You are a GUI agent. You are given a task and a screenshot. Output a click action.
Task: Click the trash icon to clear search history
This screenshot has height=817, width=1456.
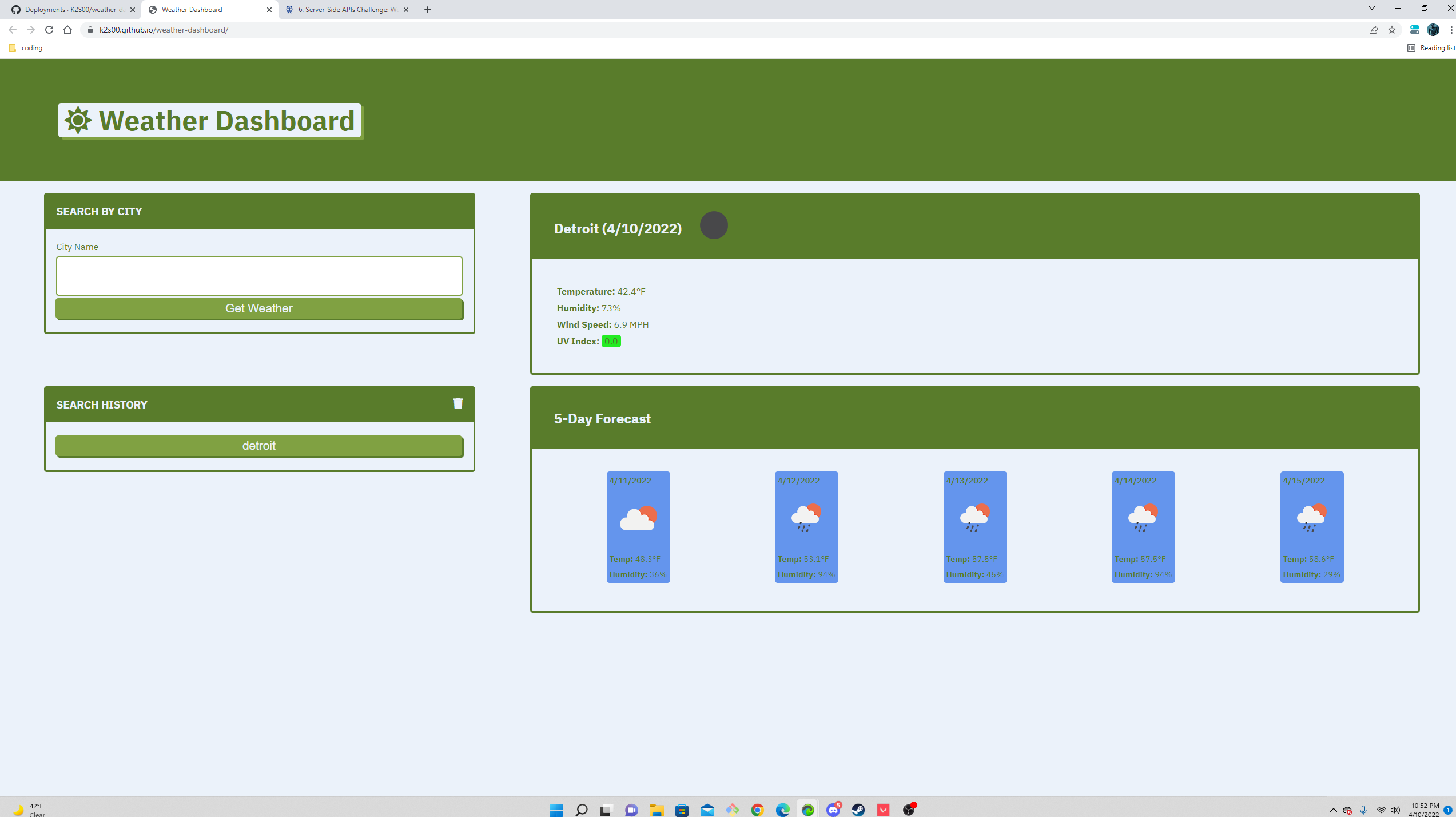458,404
